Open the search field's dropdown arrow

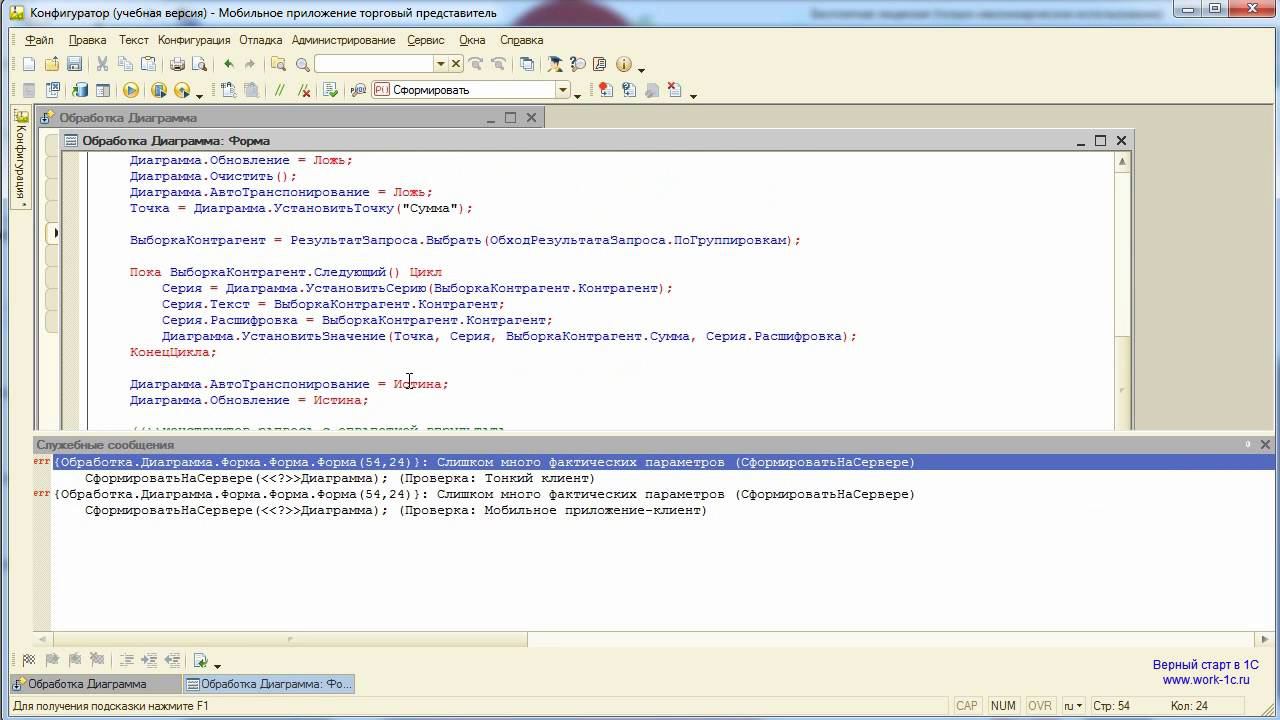(x=440, y=64)
